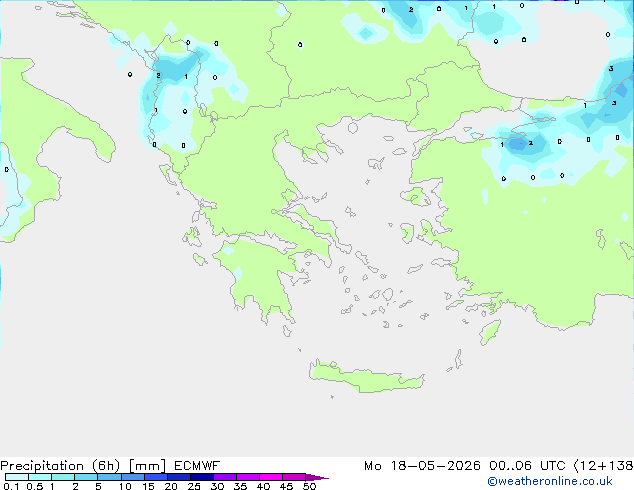Image resolution: width=634 pixels, height=490 pixels.
Task: Click the legend swatch between 45 and 50
Action: (294, 477)
